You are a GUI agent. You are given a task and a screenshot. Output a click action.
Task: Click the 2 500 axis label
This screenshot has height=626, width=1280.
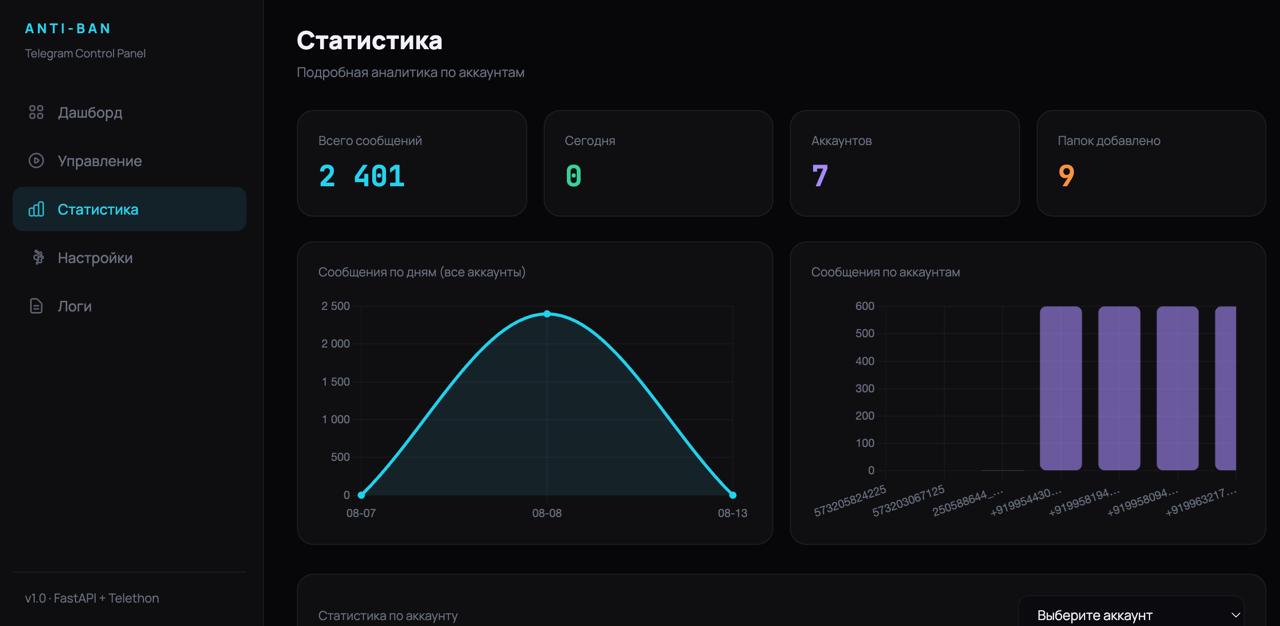335,306
